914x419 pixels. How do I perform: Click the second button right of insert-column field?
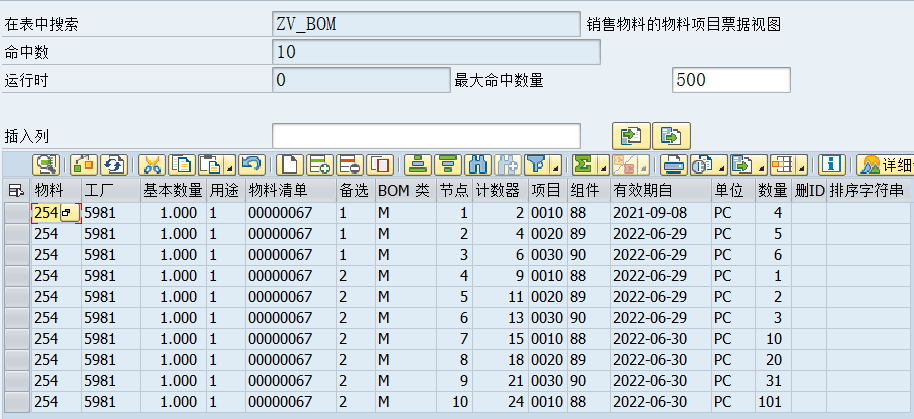click(672, 136)
